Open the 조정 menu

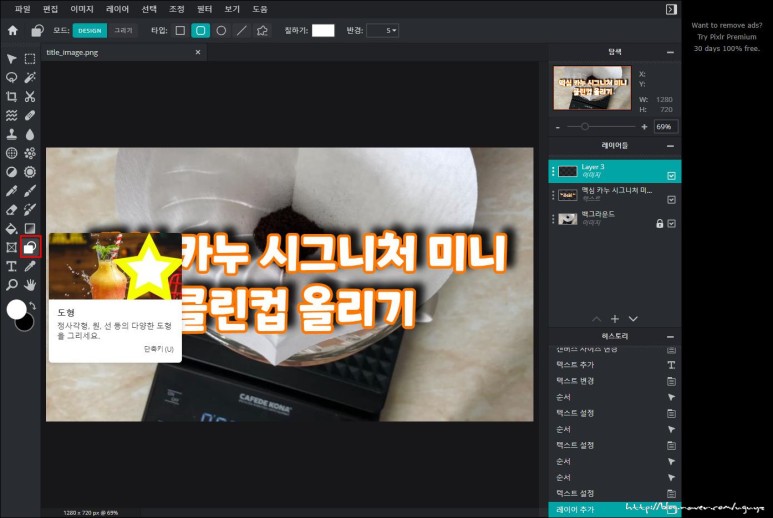tap(176, 9)
